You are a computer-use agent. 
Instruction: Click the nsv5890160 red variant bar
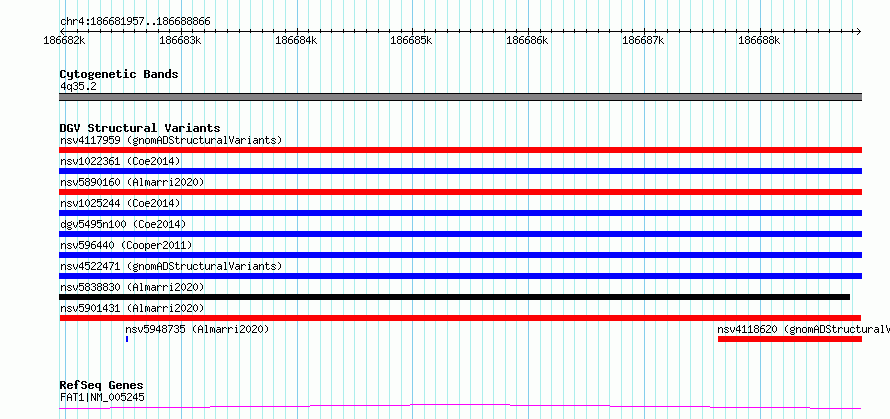460,192
